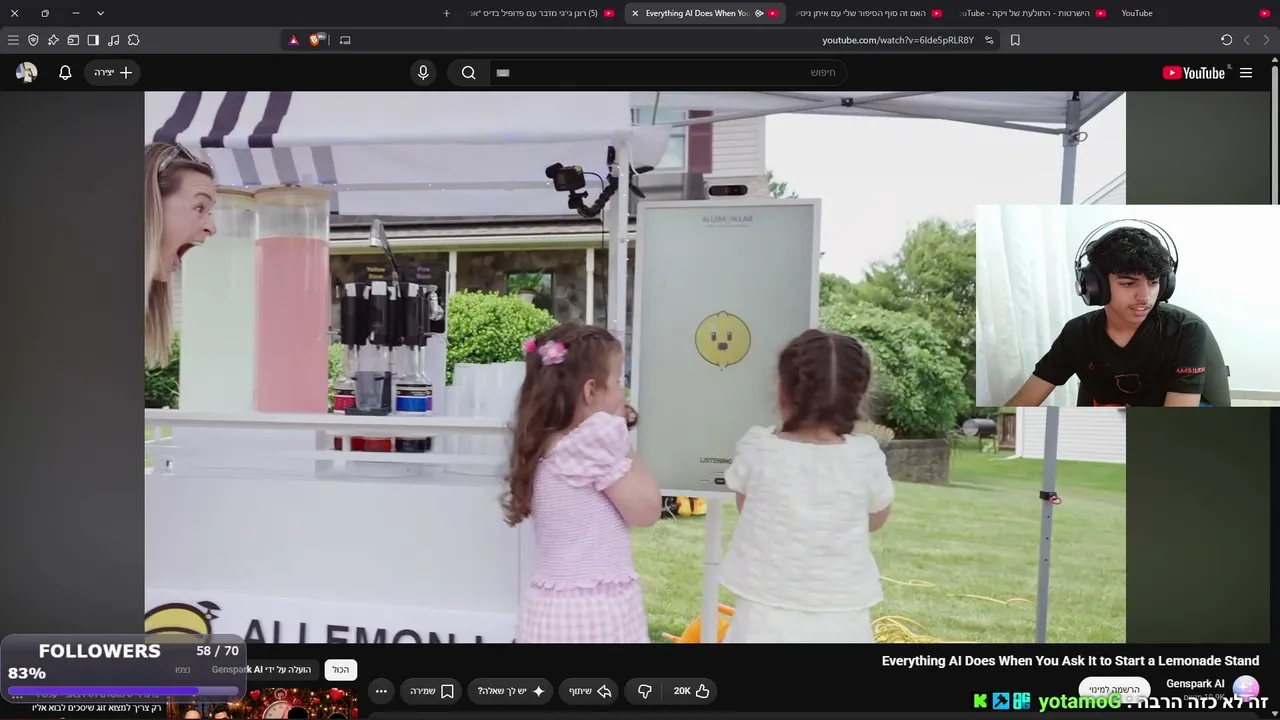Open the browser extensions puzzle icon
The image size is (1280, 720).
[133, 40]
